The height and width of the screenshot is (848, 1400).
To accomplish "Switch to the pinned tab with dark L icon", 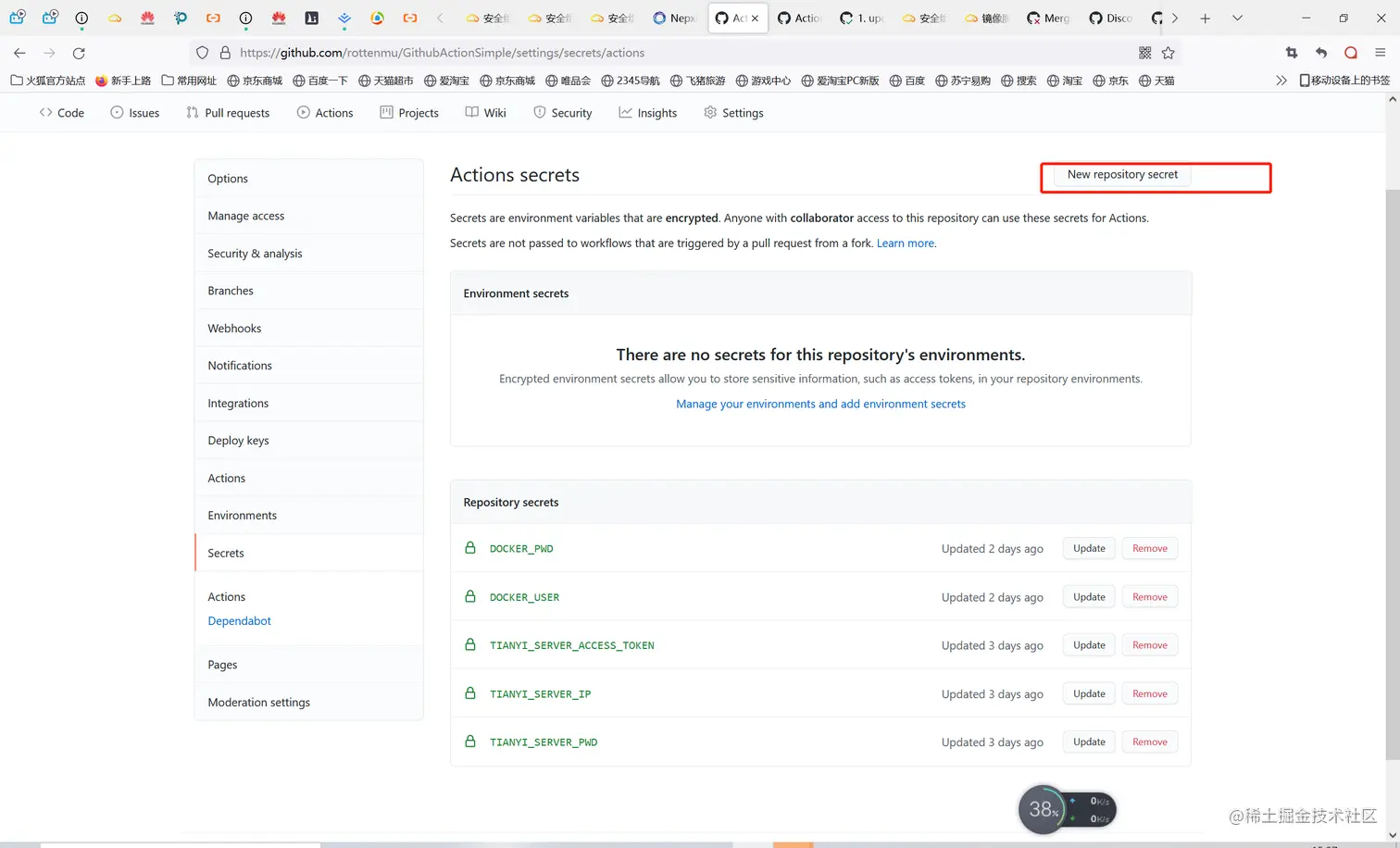I will [x=312, y=18].
